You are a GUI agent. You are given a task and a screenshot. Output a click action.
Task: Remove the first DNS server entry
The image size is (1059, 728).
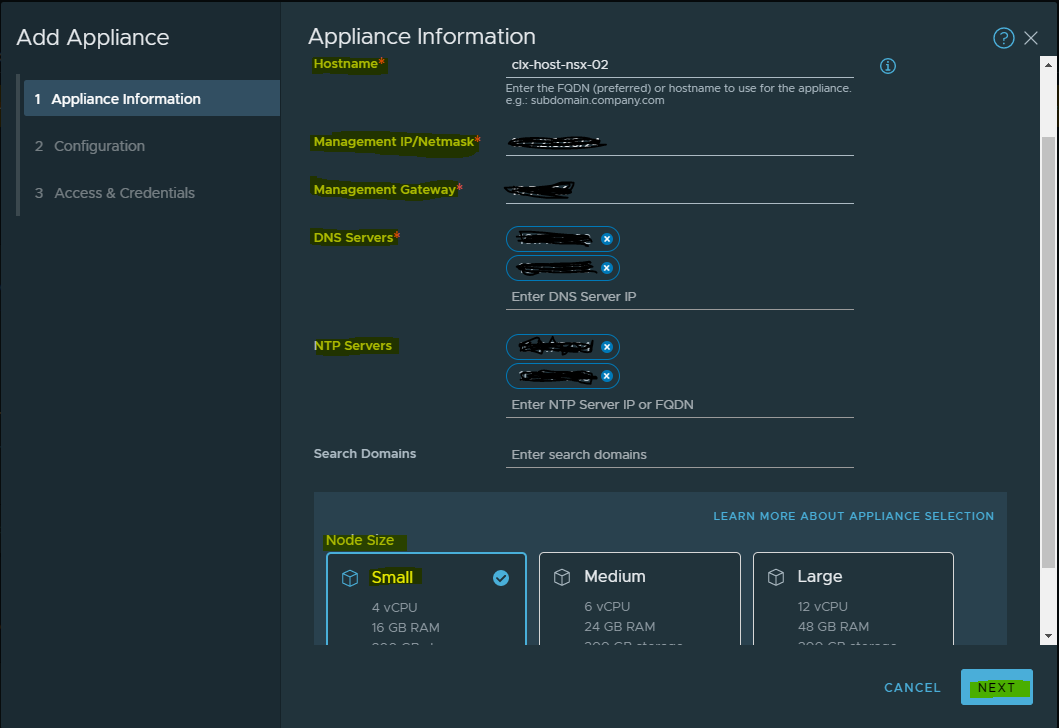pos(606,239)
